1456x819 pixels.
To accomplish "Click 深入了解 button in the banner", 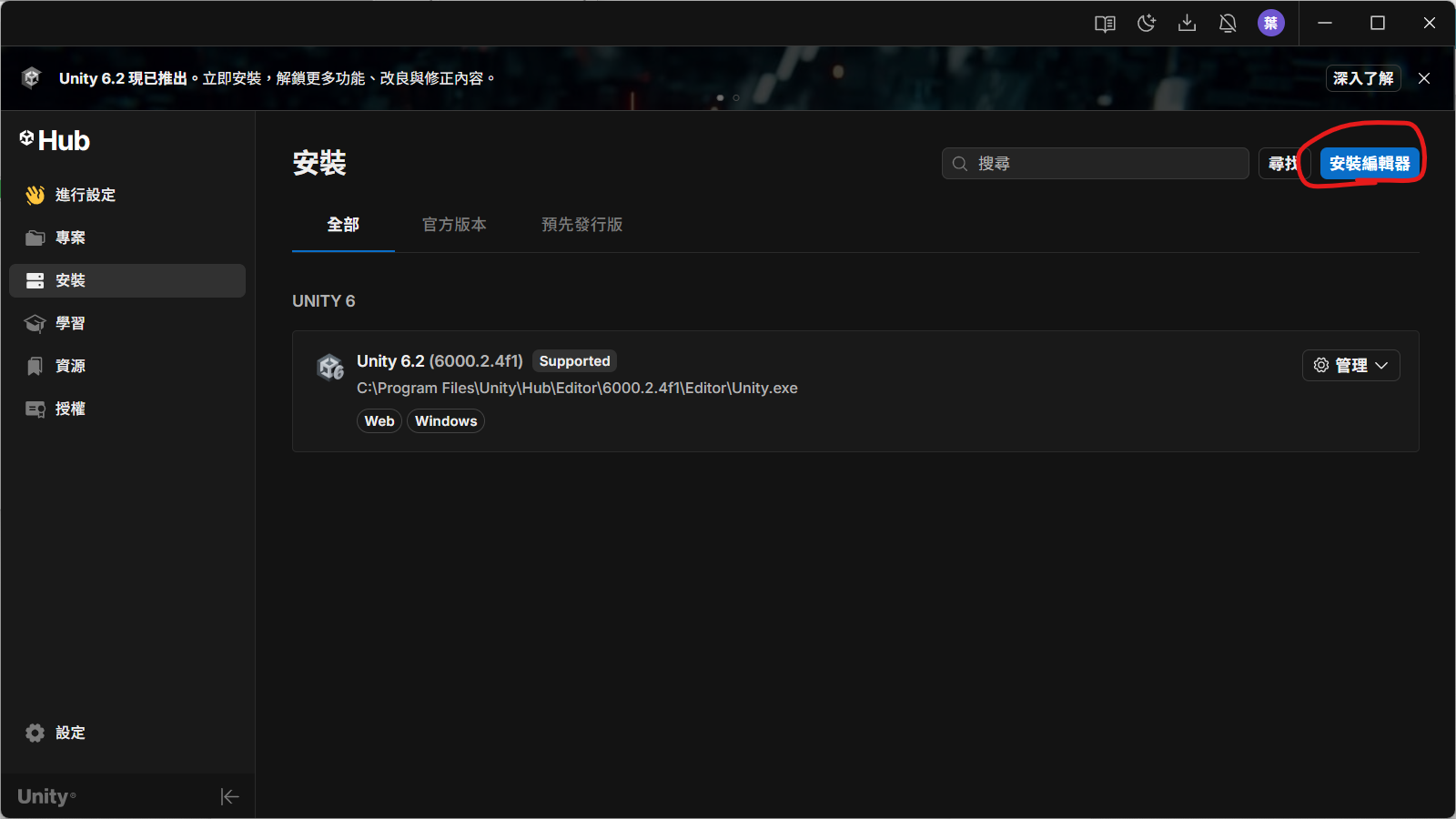I will (x=1363, y=78).
